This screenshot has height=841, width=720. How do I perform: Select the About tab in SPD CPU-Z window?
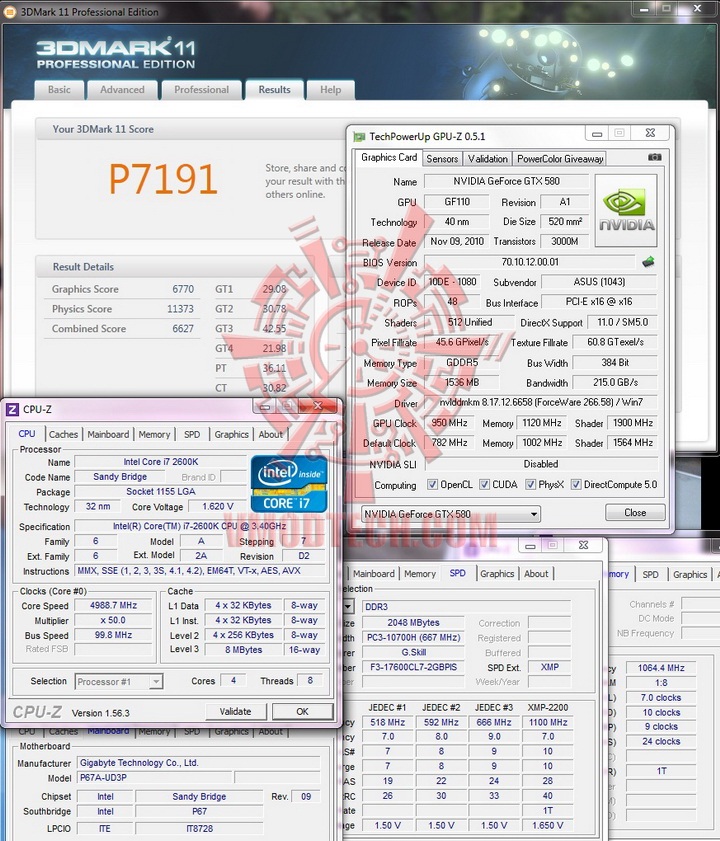536,574
